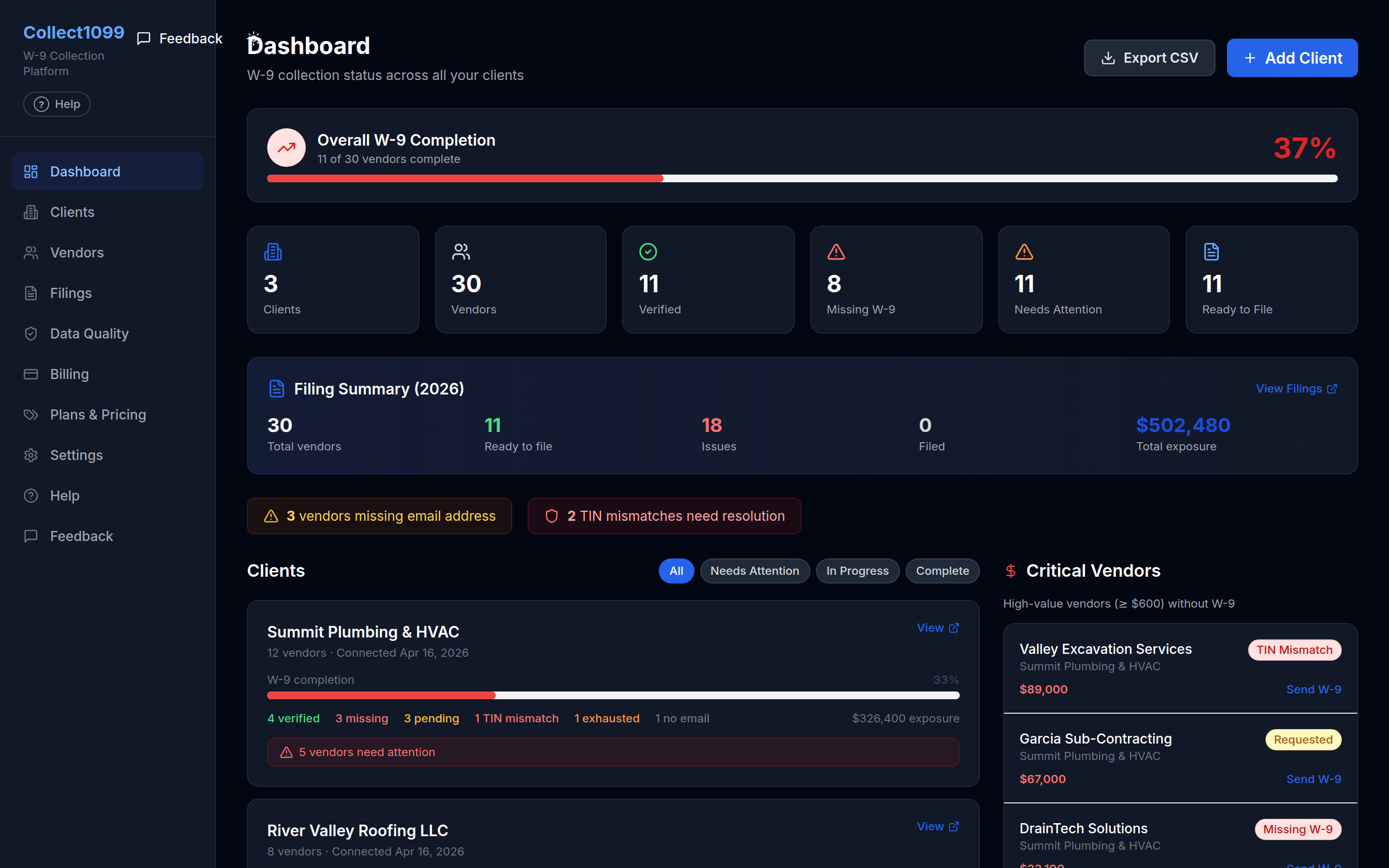The height and width of the screenshot is (868, 1389).
Task: Click the download icon on Export CSV
Action: point(1108,58)
